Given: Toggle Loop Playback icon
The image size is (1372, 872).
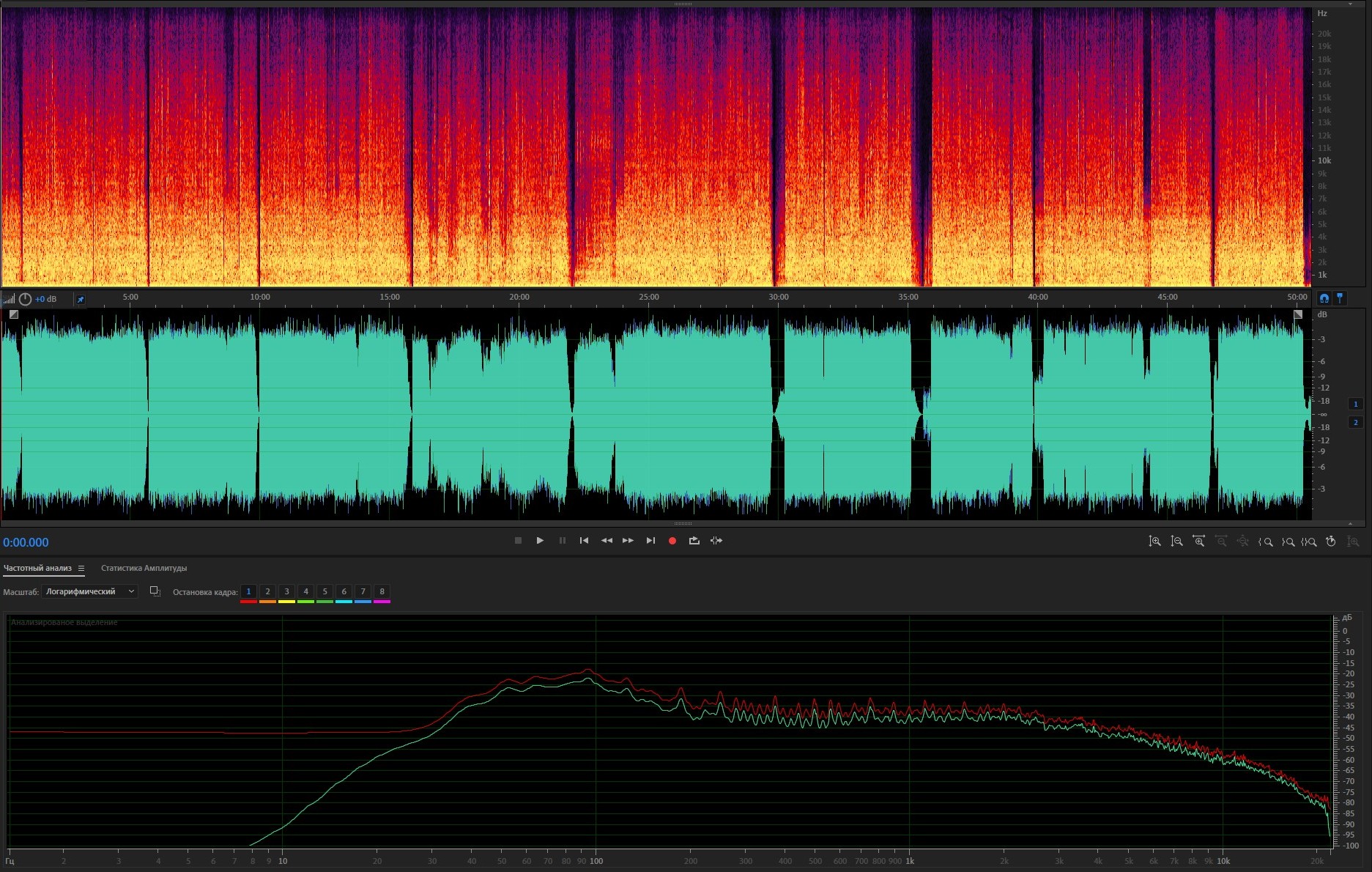Looking at the screenshot, I should point(694,541).
